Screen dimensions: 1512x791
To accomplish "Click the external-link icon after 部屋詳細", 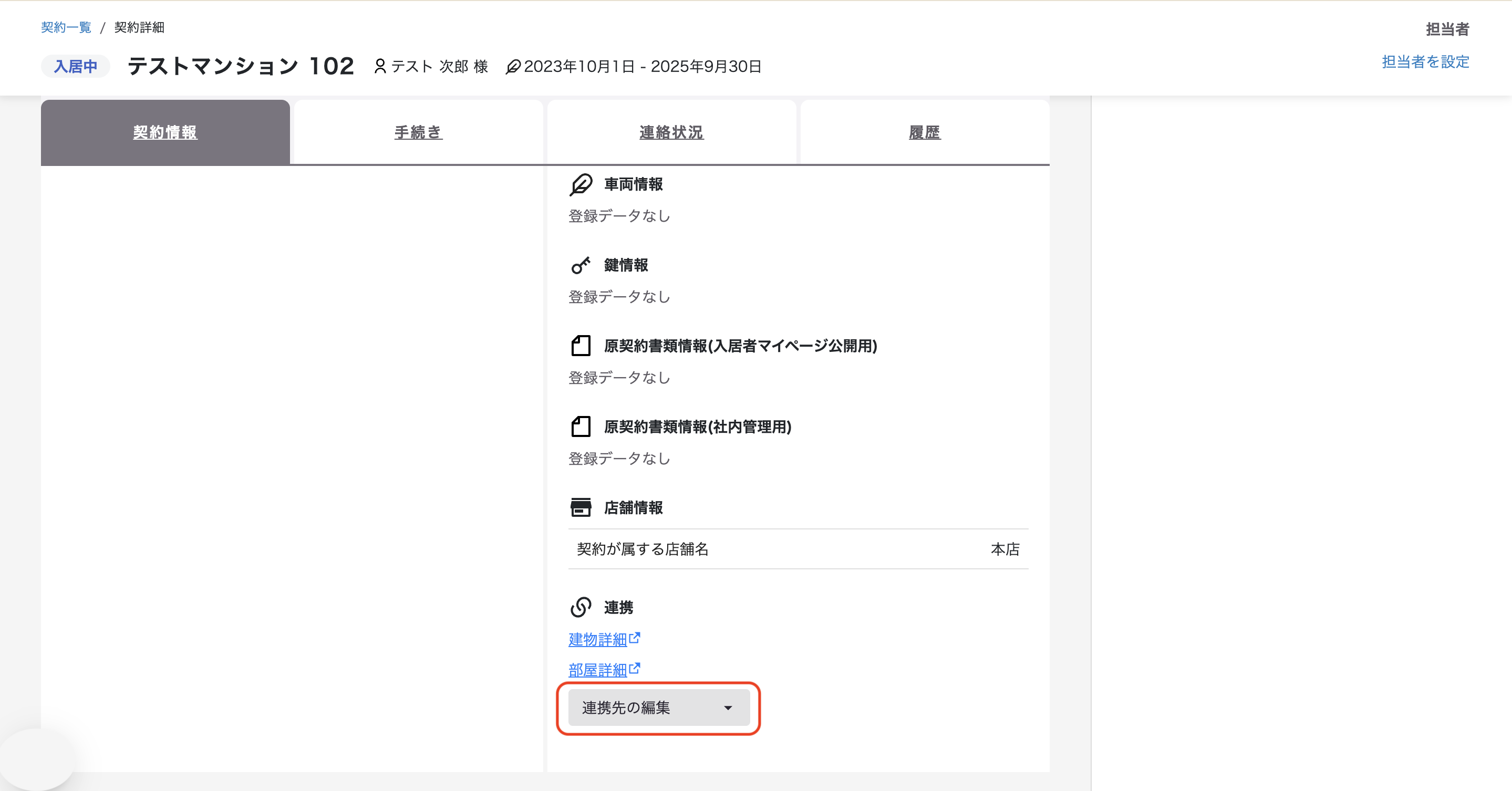I will tap(635, 669).
